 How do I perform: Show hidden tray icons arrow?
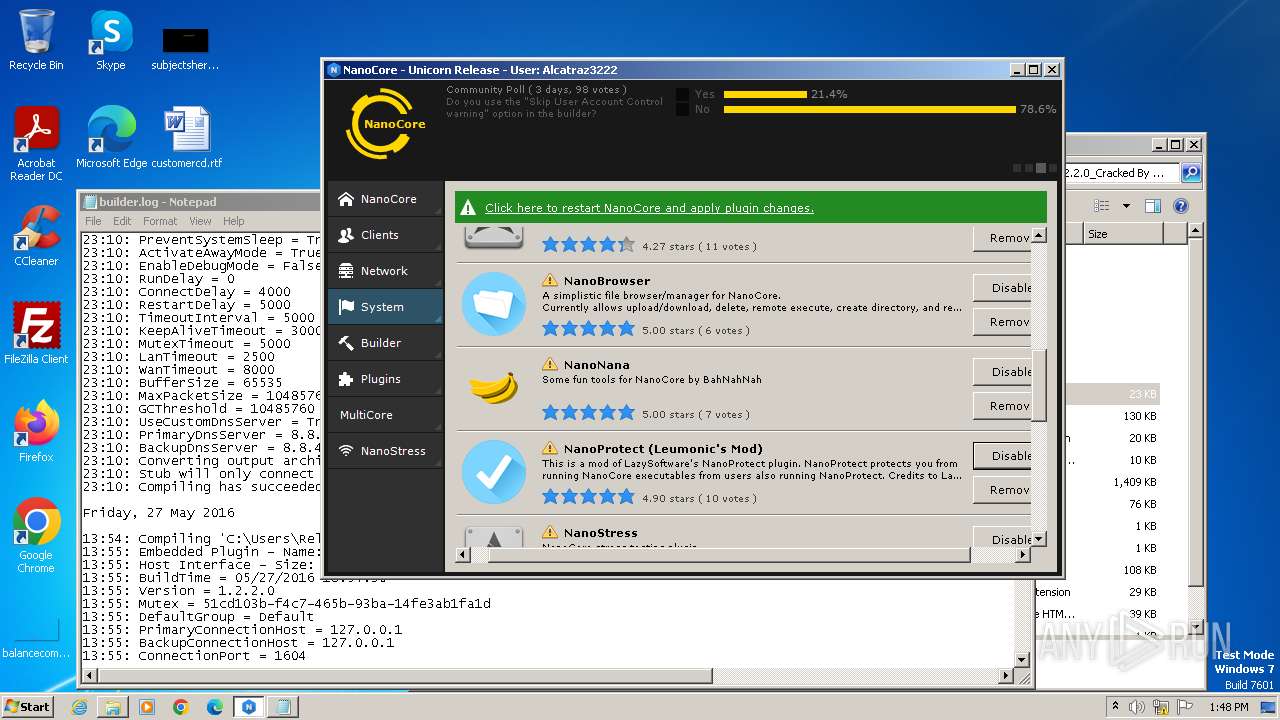tap(1115, 707)
